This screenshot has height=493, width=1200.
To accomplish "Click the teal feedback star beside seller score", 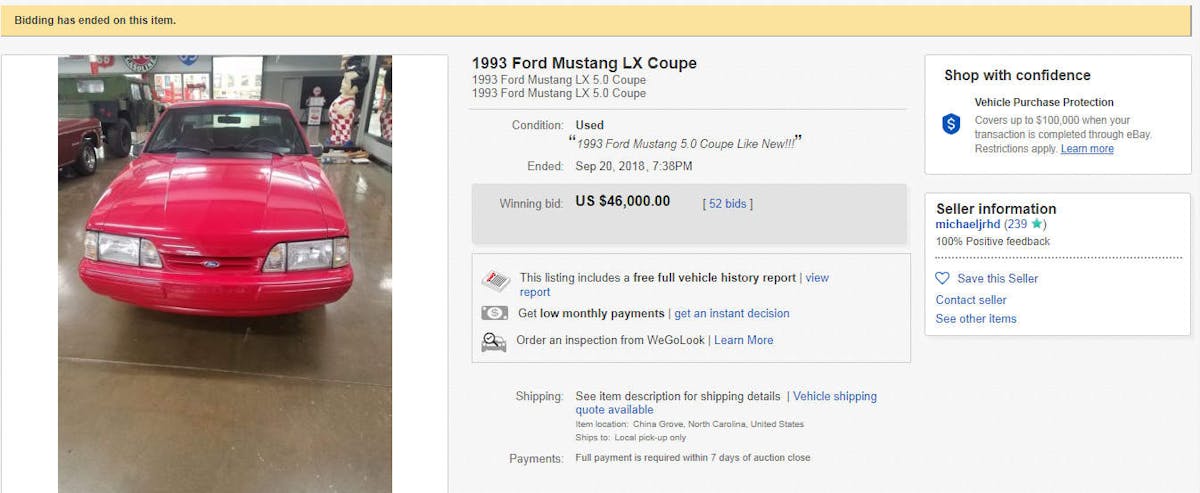I will [x=1037, y=224].
